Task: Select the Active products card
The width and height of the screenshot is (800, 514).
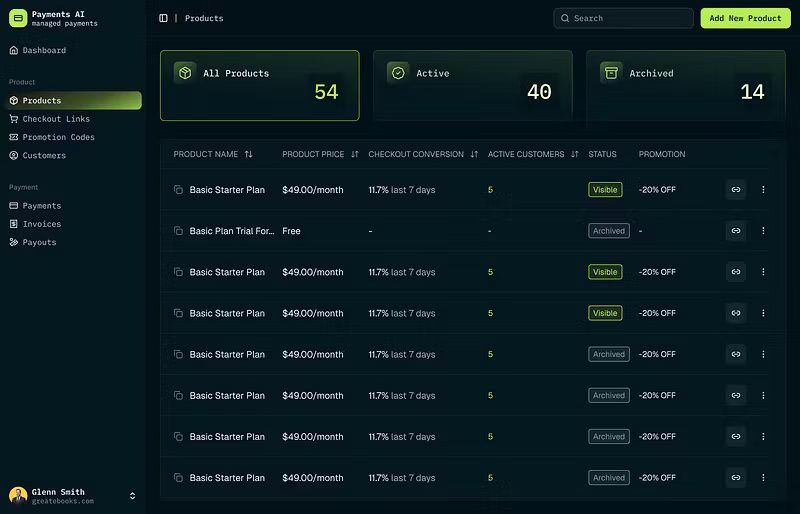Action: click(472, 86)
